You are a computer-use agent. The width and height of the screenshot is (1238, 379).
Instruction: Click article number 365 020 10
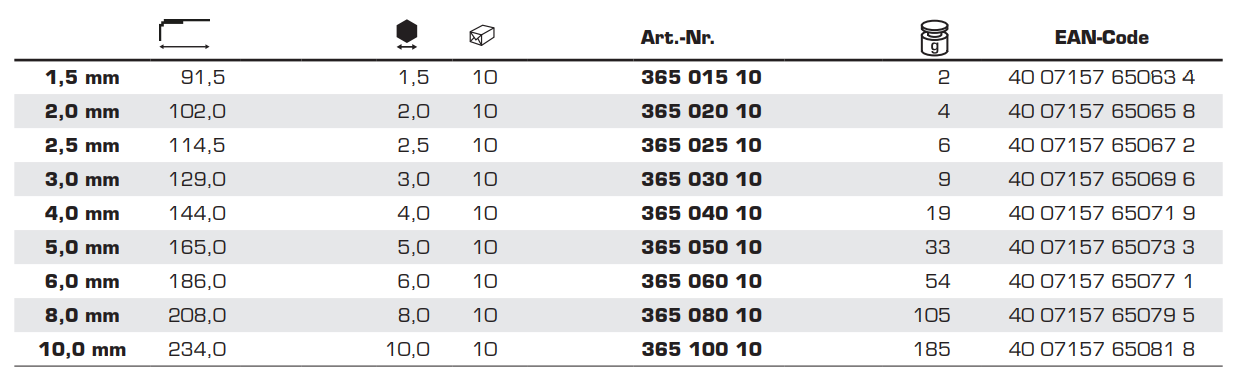click(x=701, y=111)
